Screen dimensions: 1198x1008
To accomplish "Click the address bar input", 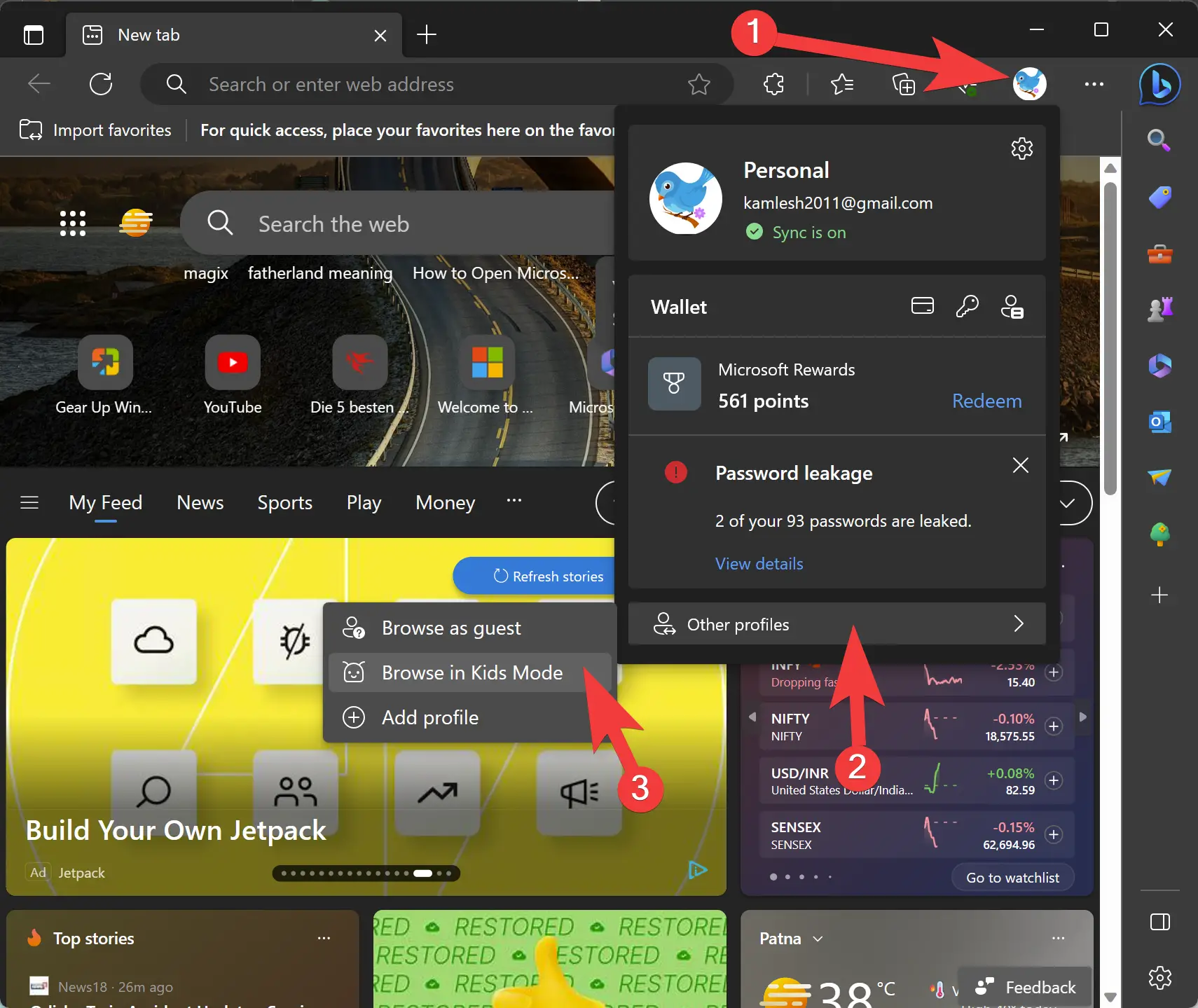I will tap(436, 84).
